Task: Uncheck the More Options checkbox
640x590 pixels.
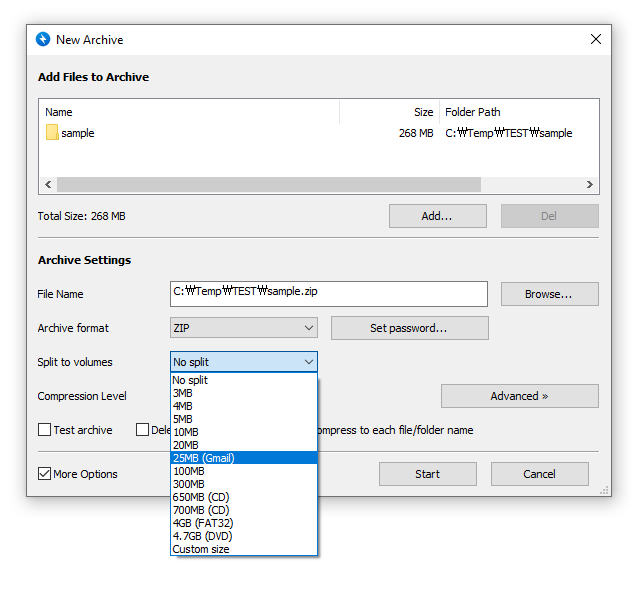Action: [x=45, y=474]
